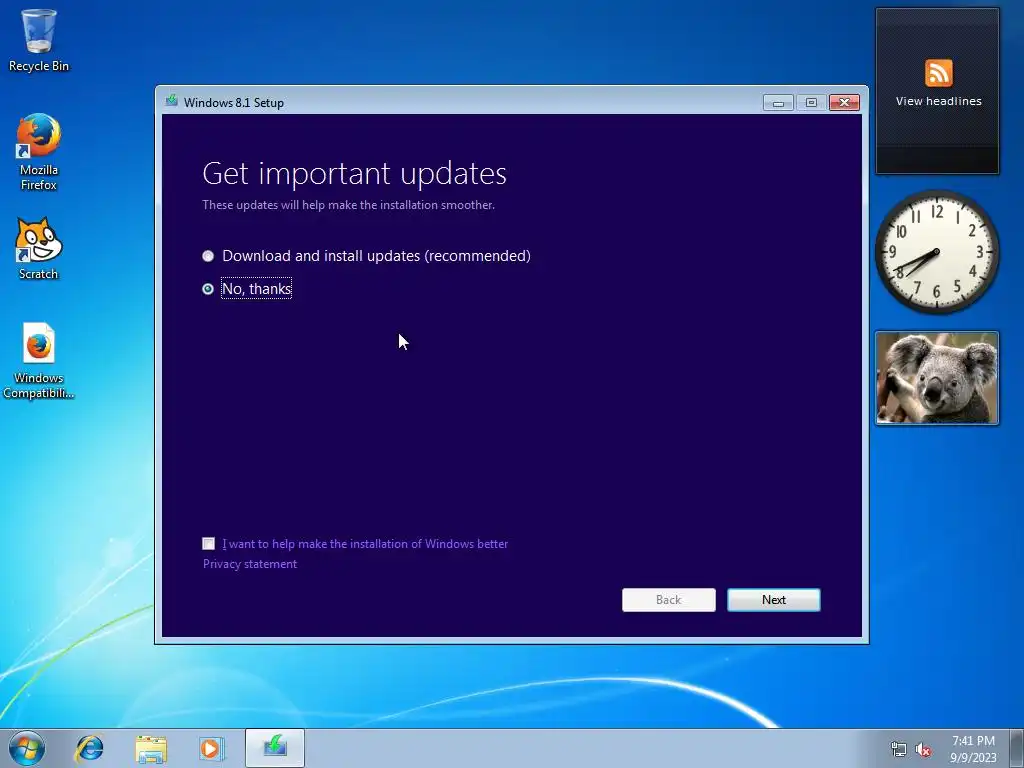This screenshot has height=768, width=1024.
Task: Open Internet Explorer from the taskbar
Action: point(89,748)
